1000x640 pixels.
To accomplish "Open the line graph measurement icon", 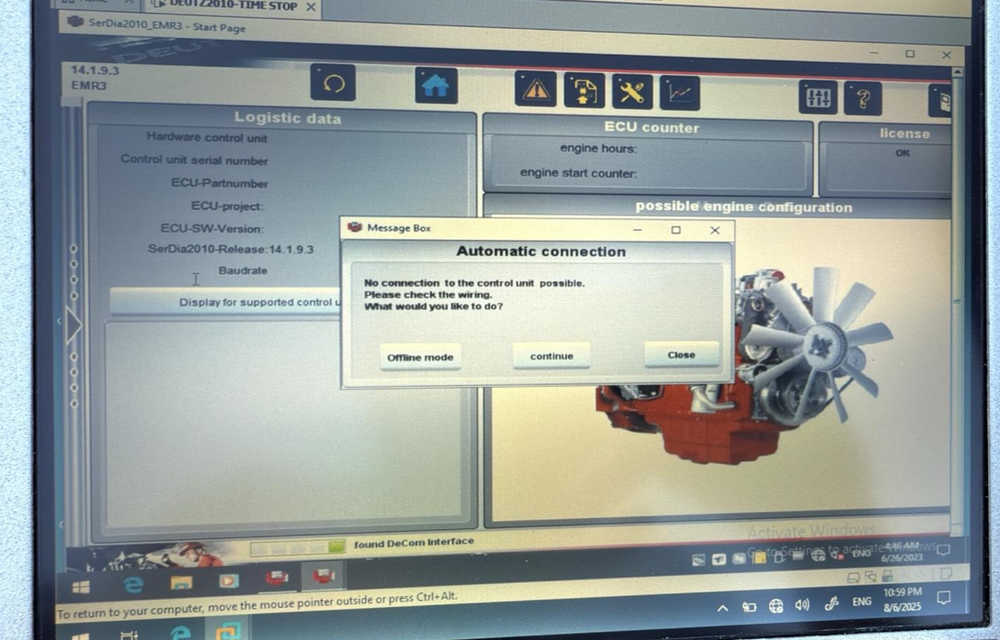I will click(680, 94).
